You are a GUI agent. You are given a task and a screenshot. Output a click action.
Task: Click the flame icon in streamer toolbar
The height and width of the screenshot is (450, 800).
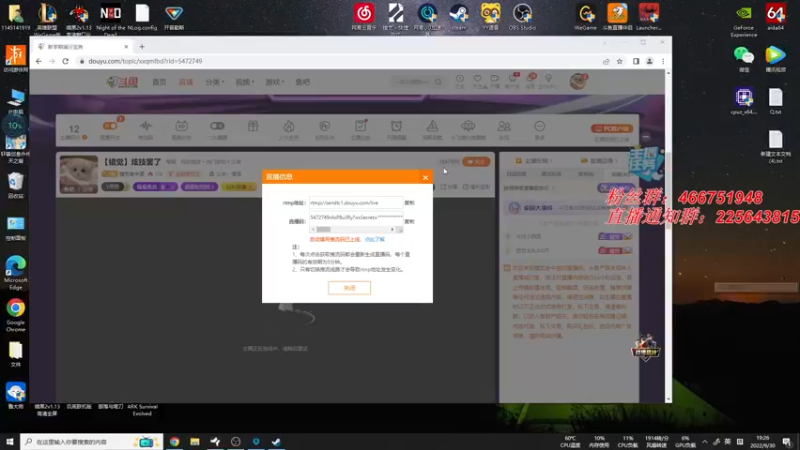[x=289, y=126]
